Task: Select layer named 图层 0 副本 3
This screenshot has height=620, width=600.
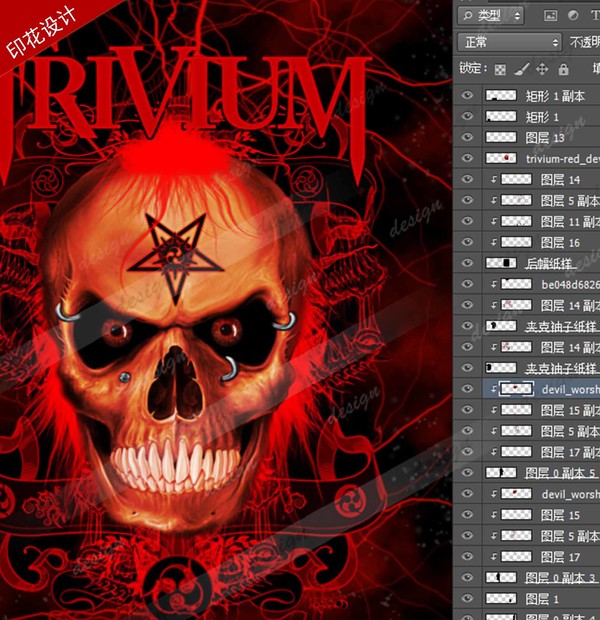Action: pyautogui.click(x=560, y=578)
